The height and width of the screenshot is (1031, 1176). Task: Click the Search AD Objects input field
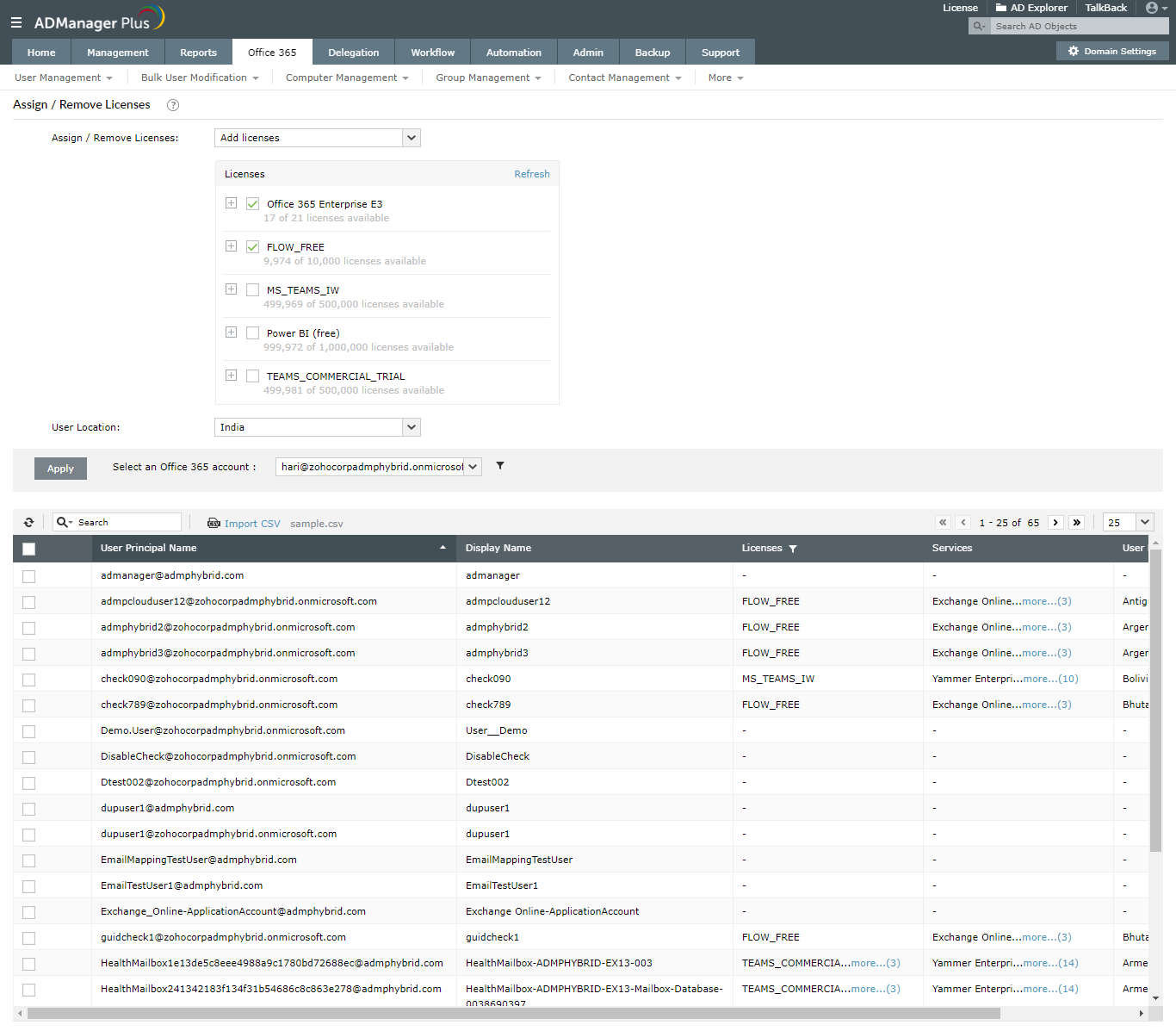click(x=1080, y=26)
